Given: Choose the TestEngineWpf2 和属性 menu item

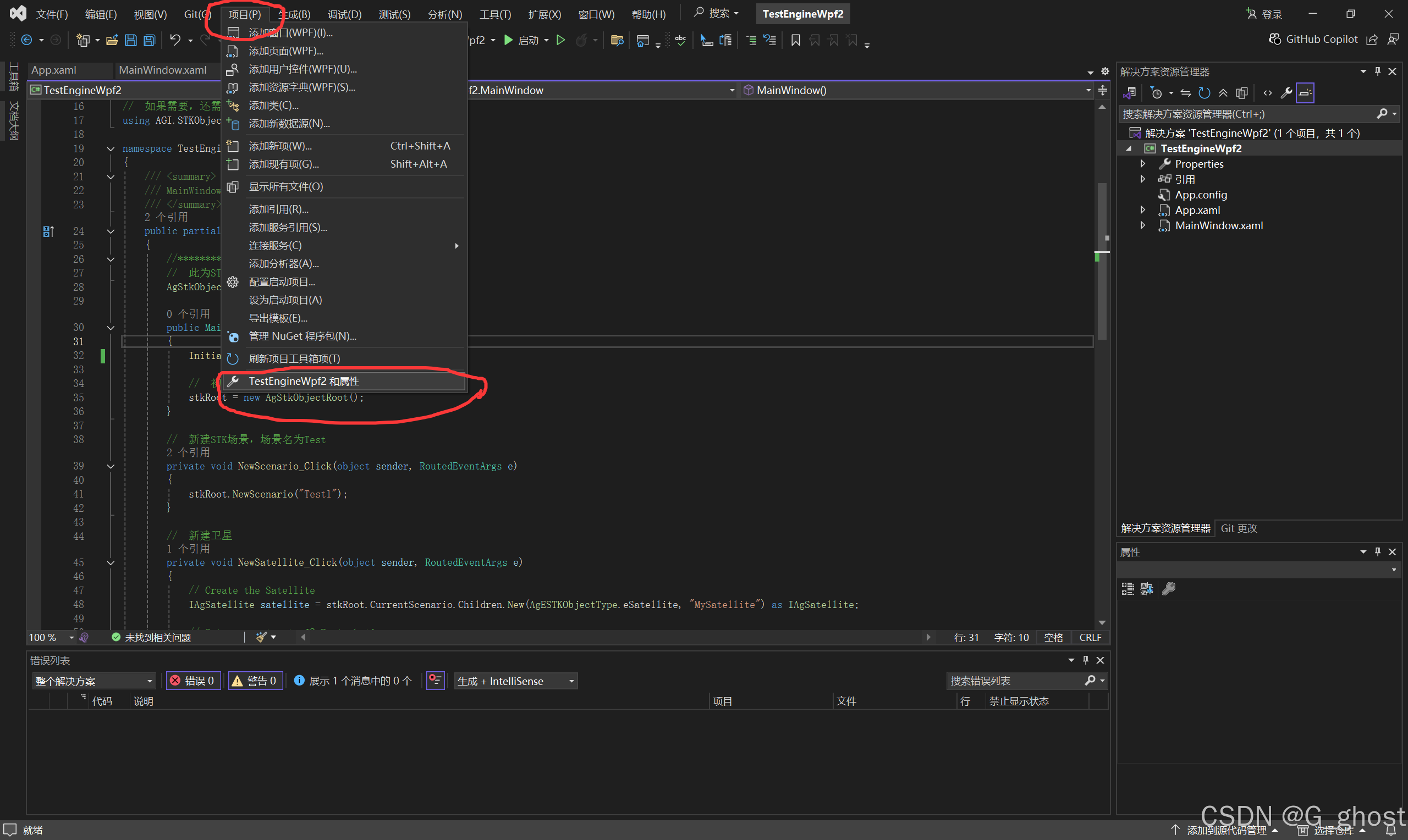Looking at the screenshot, I should (x=304, y=382).
